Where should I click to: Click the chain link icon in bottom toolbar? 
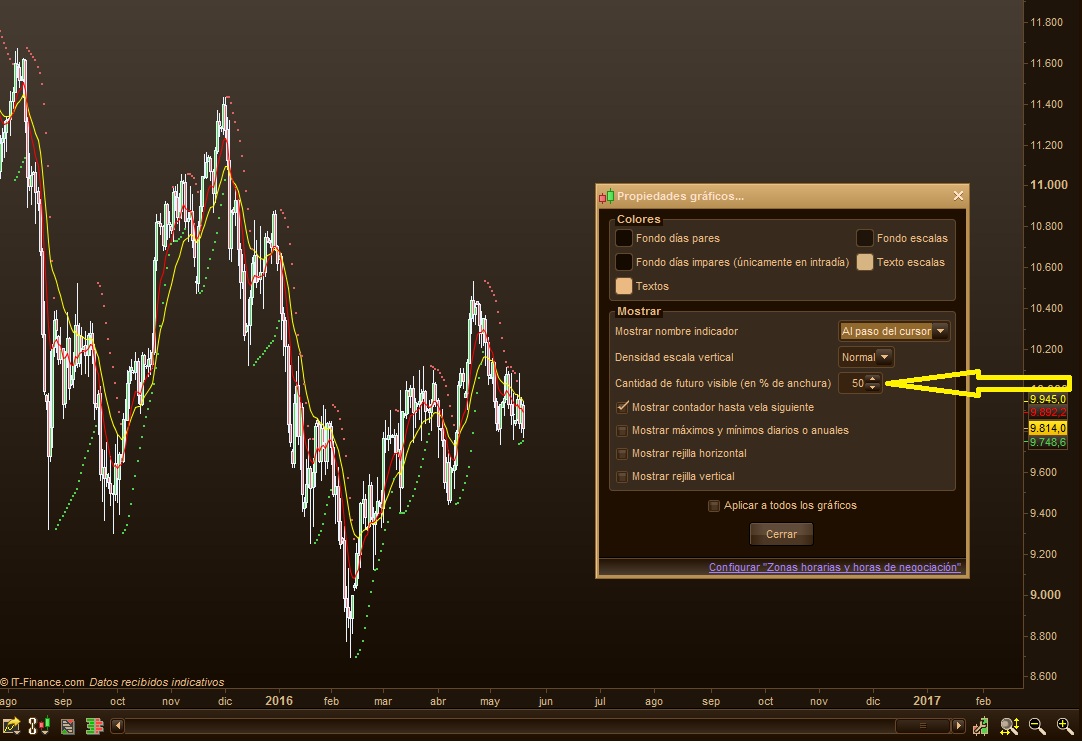coord(32,725)
